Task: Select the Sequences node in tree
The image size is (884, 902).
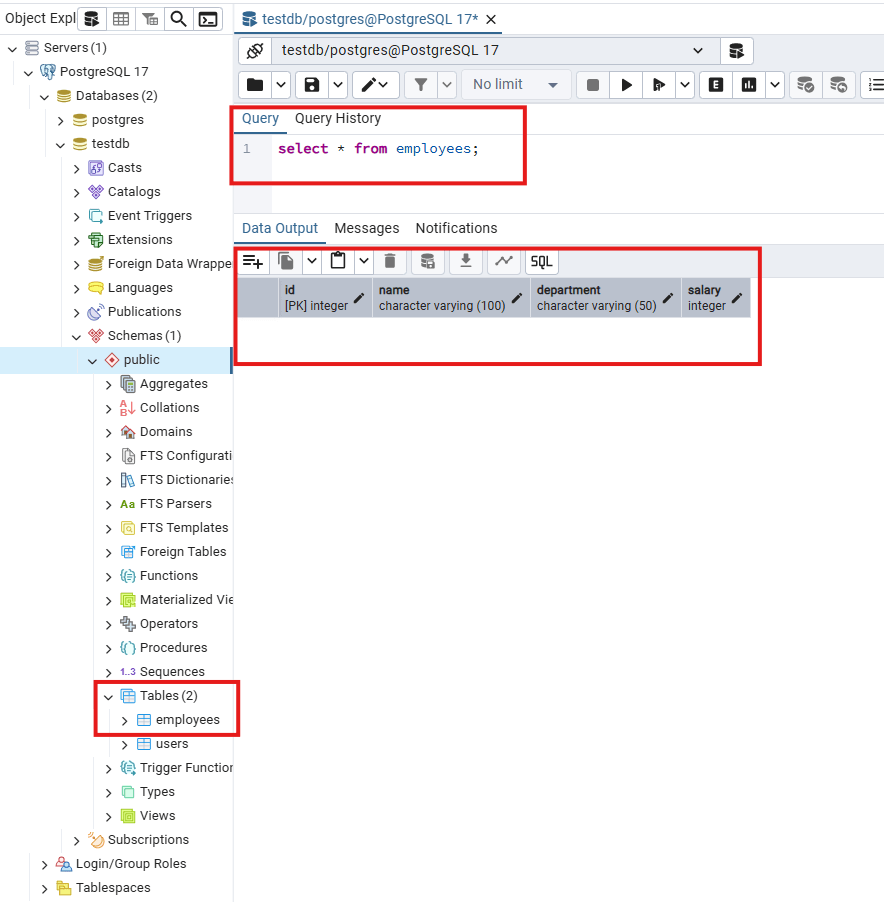Action: (x=172, y=672)
